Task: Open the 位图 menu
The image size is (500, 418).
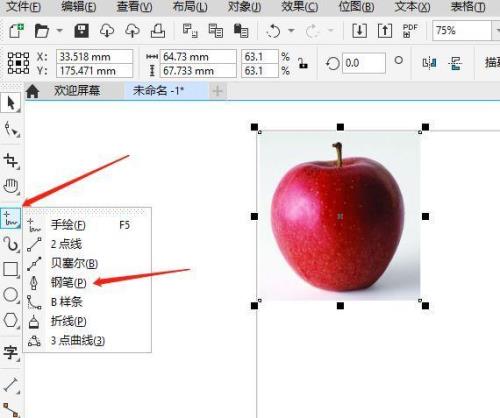Action: pyautogui.click(x=356, y=7)
